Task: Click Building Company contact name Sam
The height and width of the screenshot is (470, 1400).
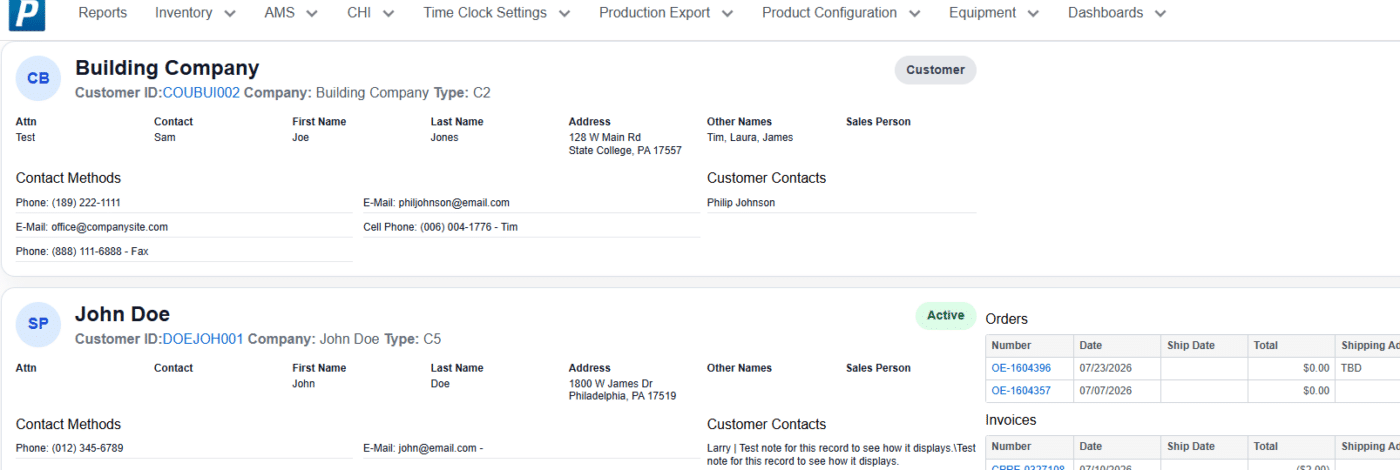Action: [164, 137]
